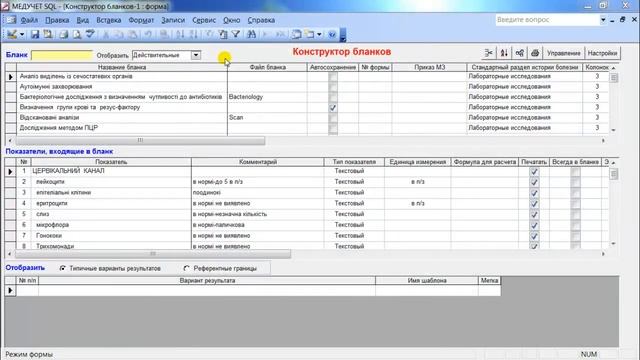The height and width of the screenshot is (360, 640).
Task: Click the horizontal scrollbar of blanks list
Action: pos(140,140)
